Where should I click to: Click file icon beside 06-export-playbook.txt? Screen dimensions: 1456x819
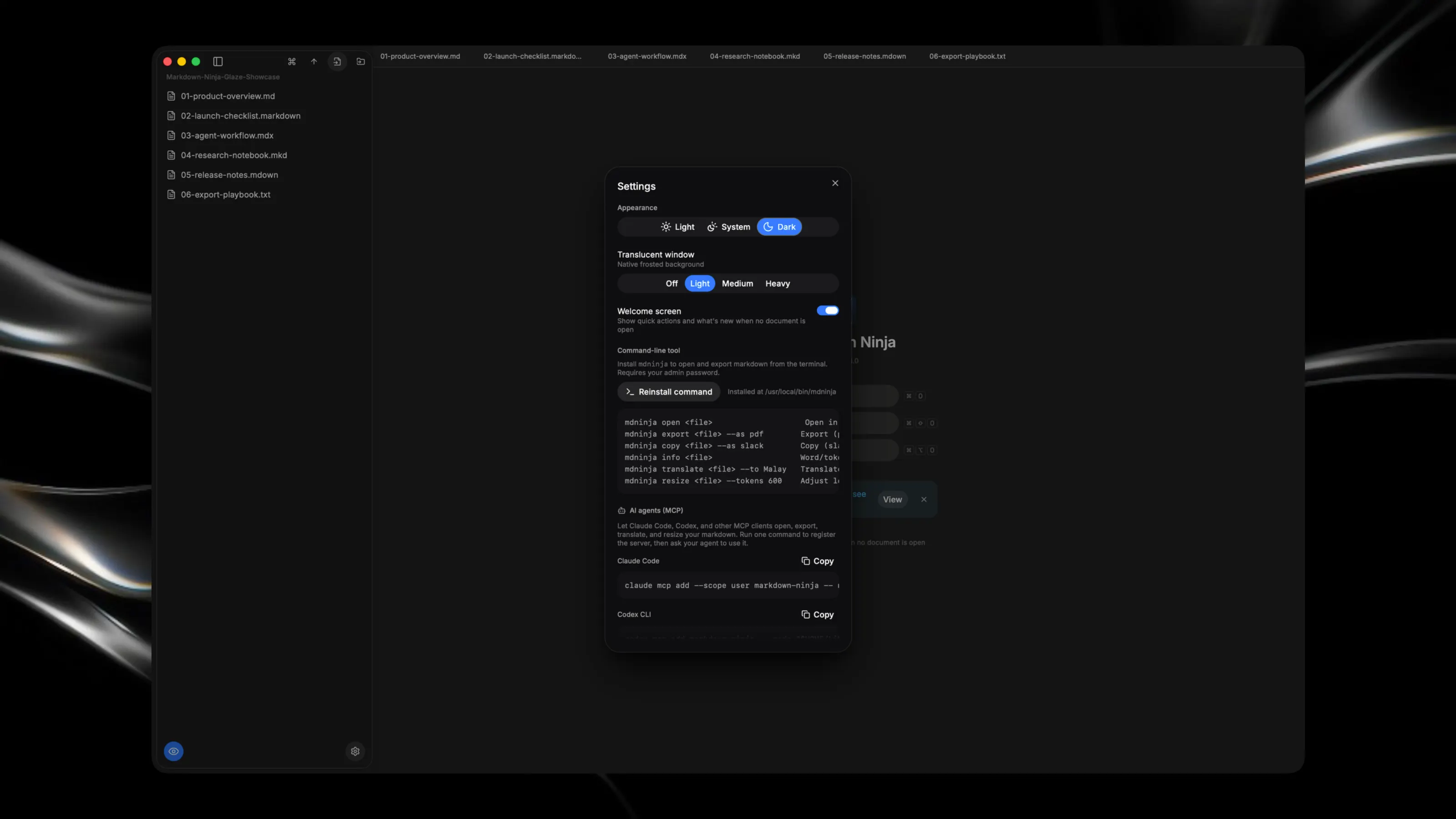171,194
